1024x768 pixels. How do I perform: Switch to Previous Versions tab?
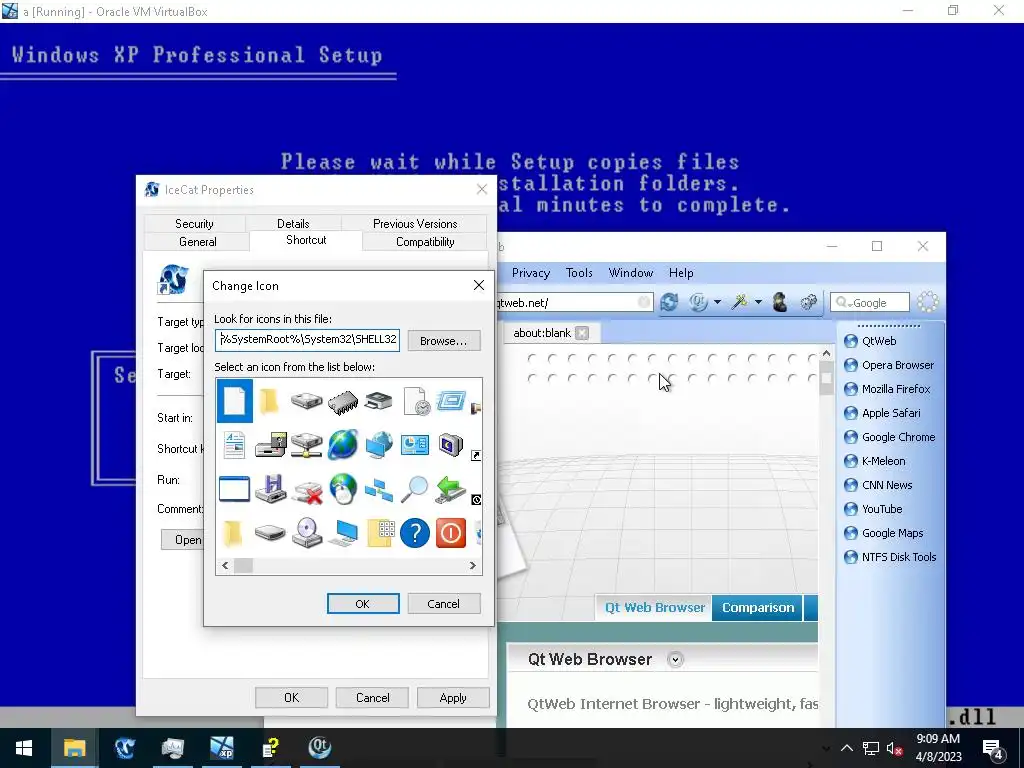[x=415, y=223]
